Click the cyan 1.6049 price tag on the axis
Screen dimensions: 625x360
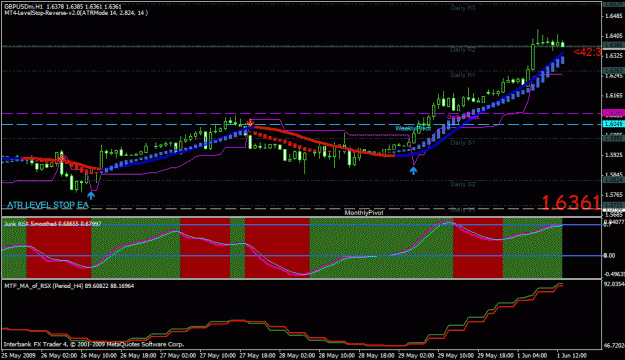613,124
